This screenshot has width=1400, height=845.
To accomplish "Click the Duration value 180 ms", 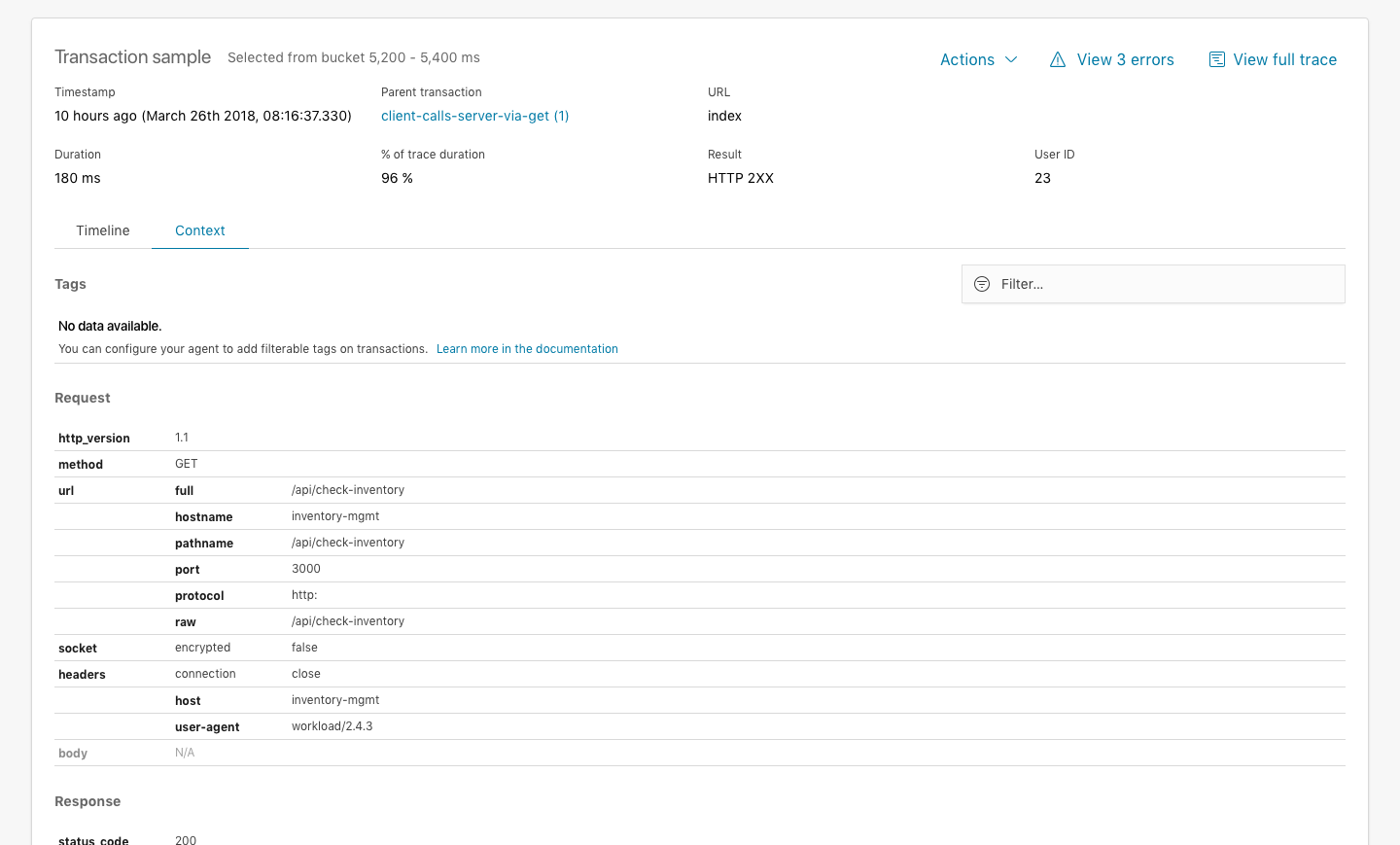I will click(x=78, y=178).
